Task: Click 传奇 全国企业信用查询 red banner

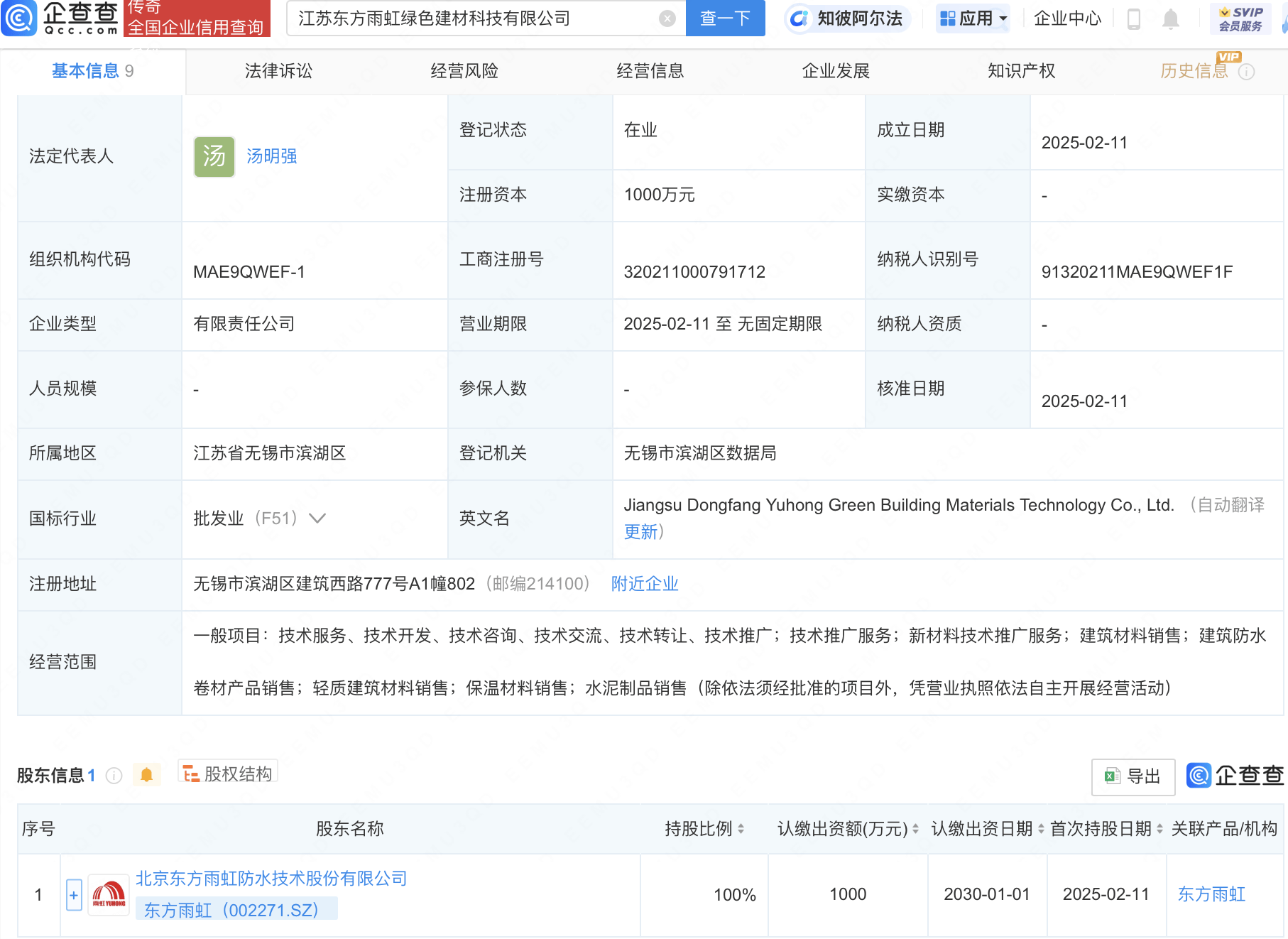Action: click(x=197, y=18)
